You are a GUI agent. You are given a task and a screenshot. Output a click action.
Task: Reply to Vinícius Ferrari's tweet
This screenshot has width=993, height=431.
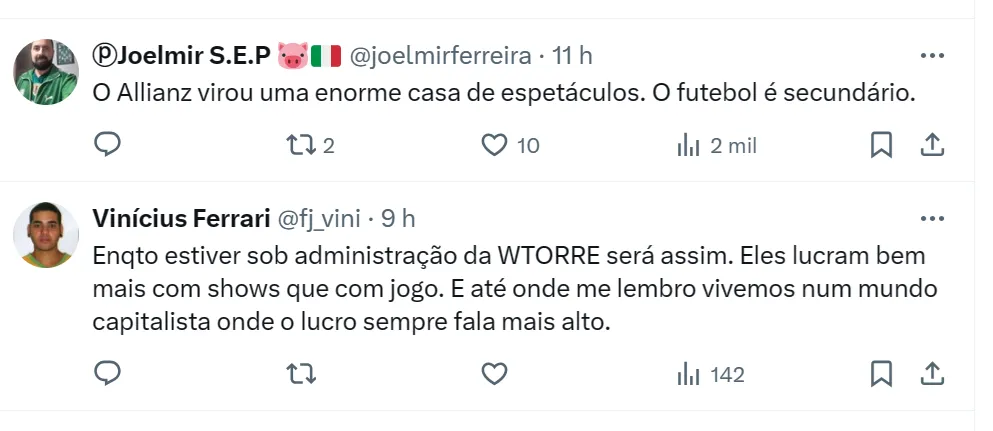pyautogui.click(x=108, y=374)
